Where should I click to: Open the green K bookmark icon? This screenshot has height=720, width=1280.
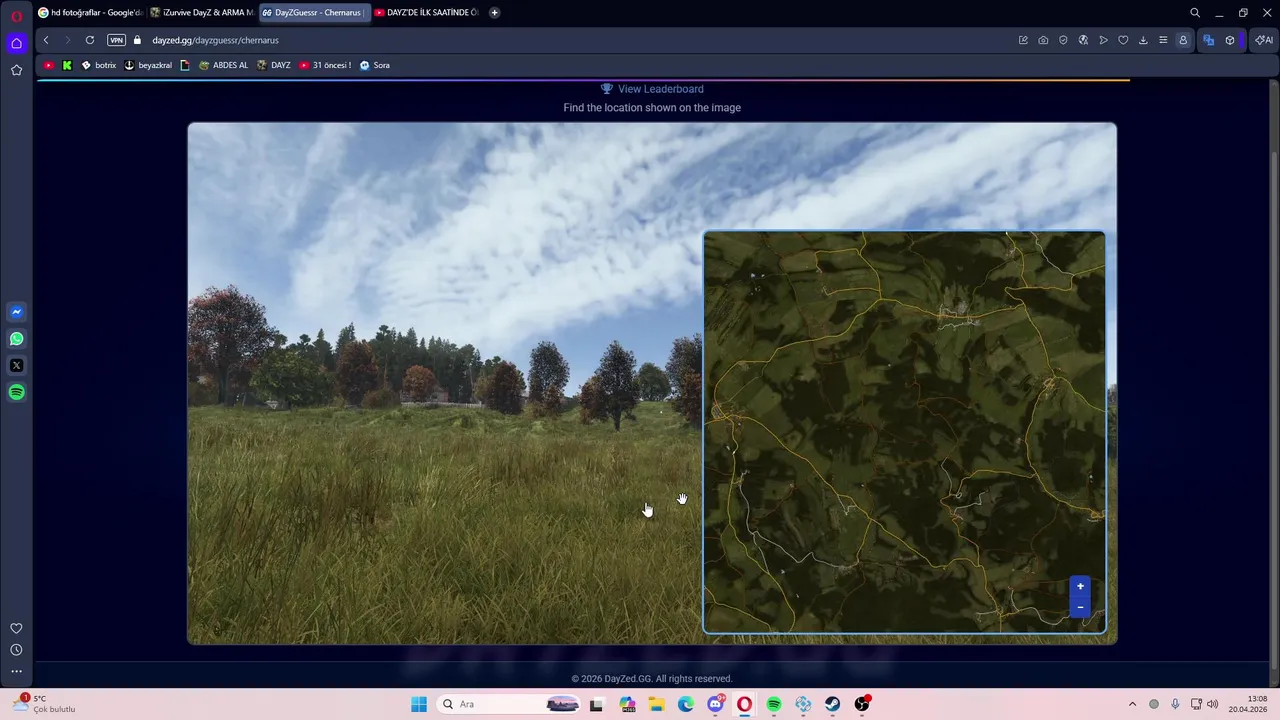tap(67, 65)
